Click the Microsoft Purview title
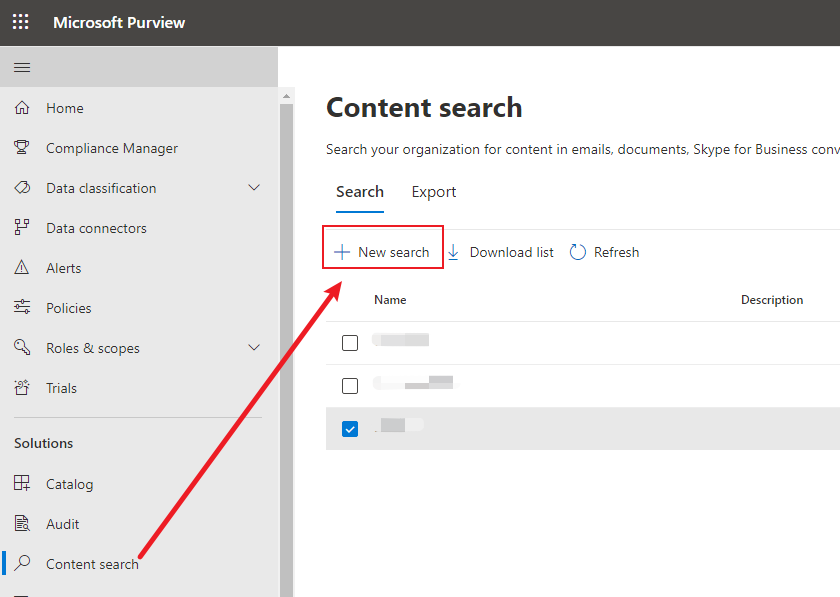 click(119, 23)
